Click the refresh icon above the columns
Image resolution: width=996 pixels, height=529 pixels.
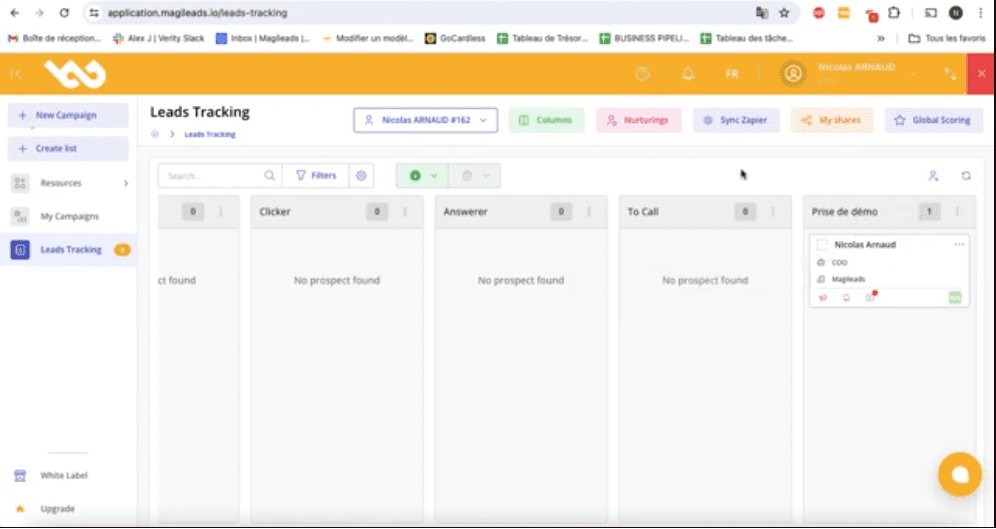click(966, 176)
